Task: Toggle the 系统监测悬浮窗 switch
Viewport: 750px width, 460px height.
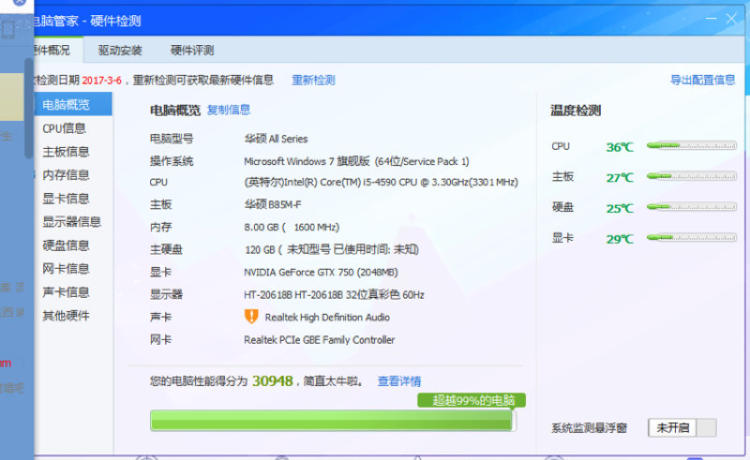Action: (682, 427)
